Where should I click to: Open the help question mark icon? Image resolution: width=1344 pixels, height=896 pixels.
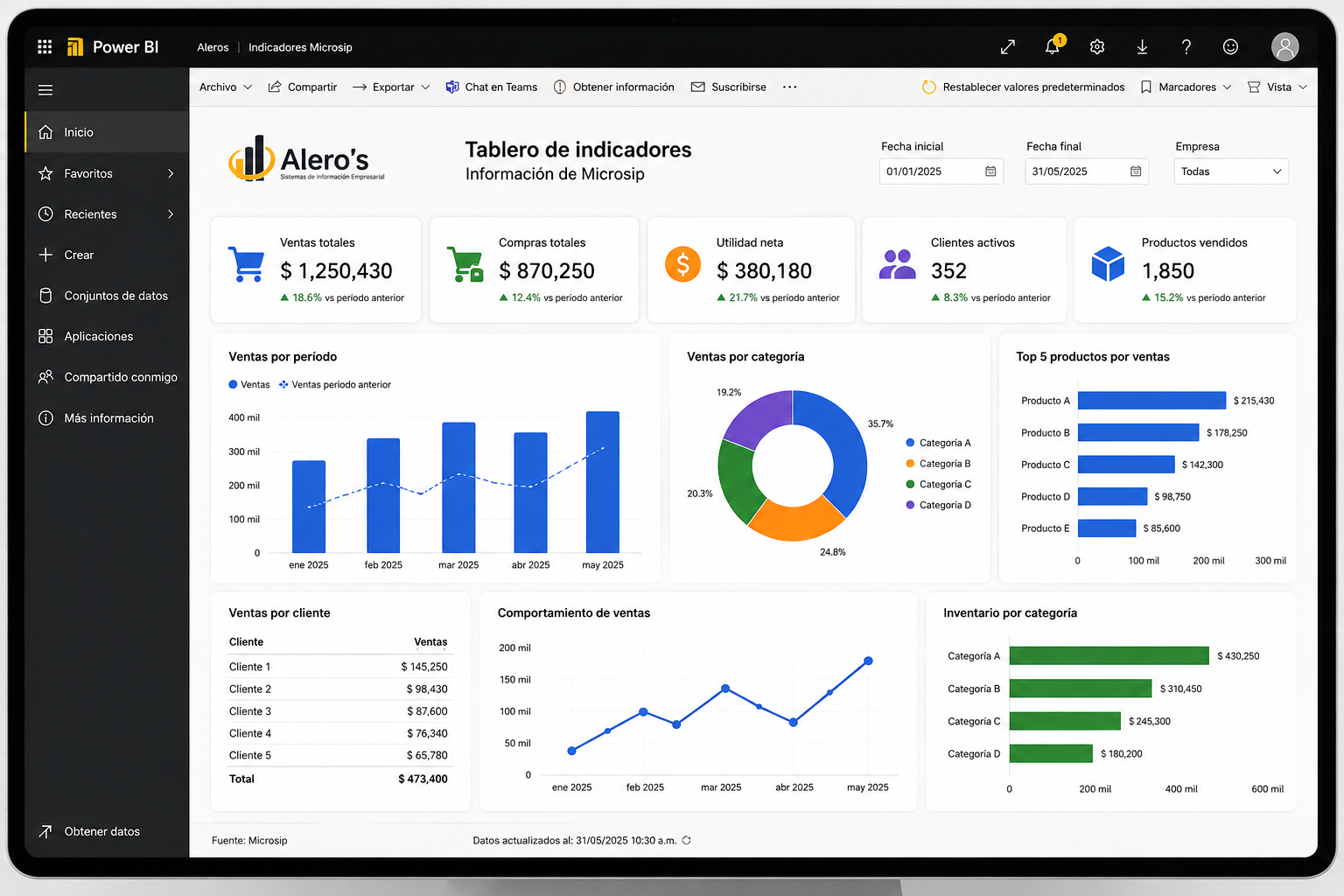(1186, 47)
